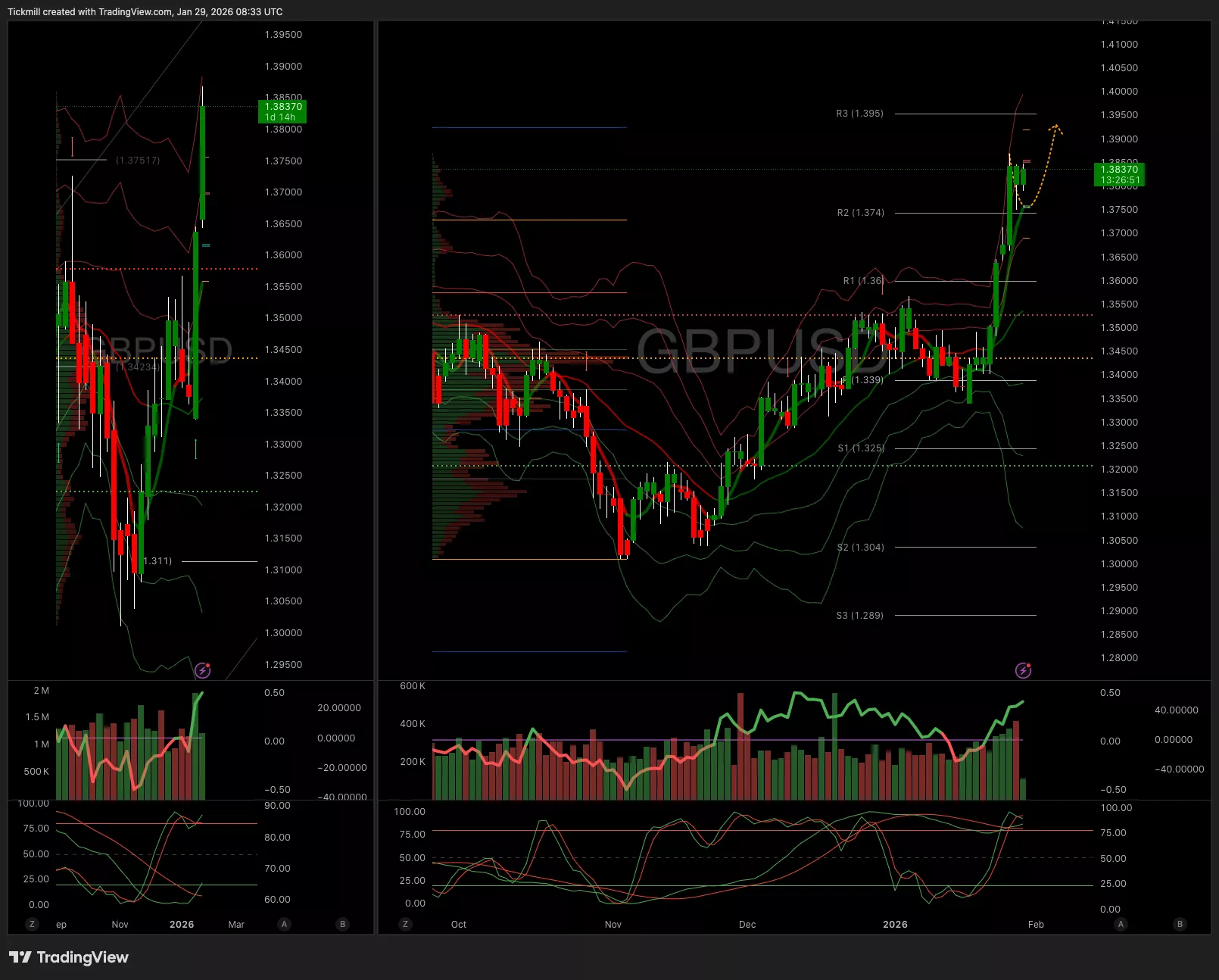Select the S3 (1.289) pivot level label
The height and width of the screenshot is (980, 1219).
(x=859, y=616)
